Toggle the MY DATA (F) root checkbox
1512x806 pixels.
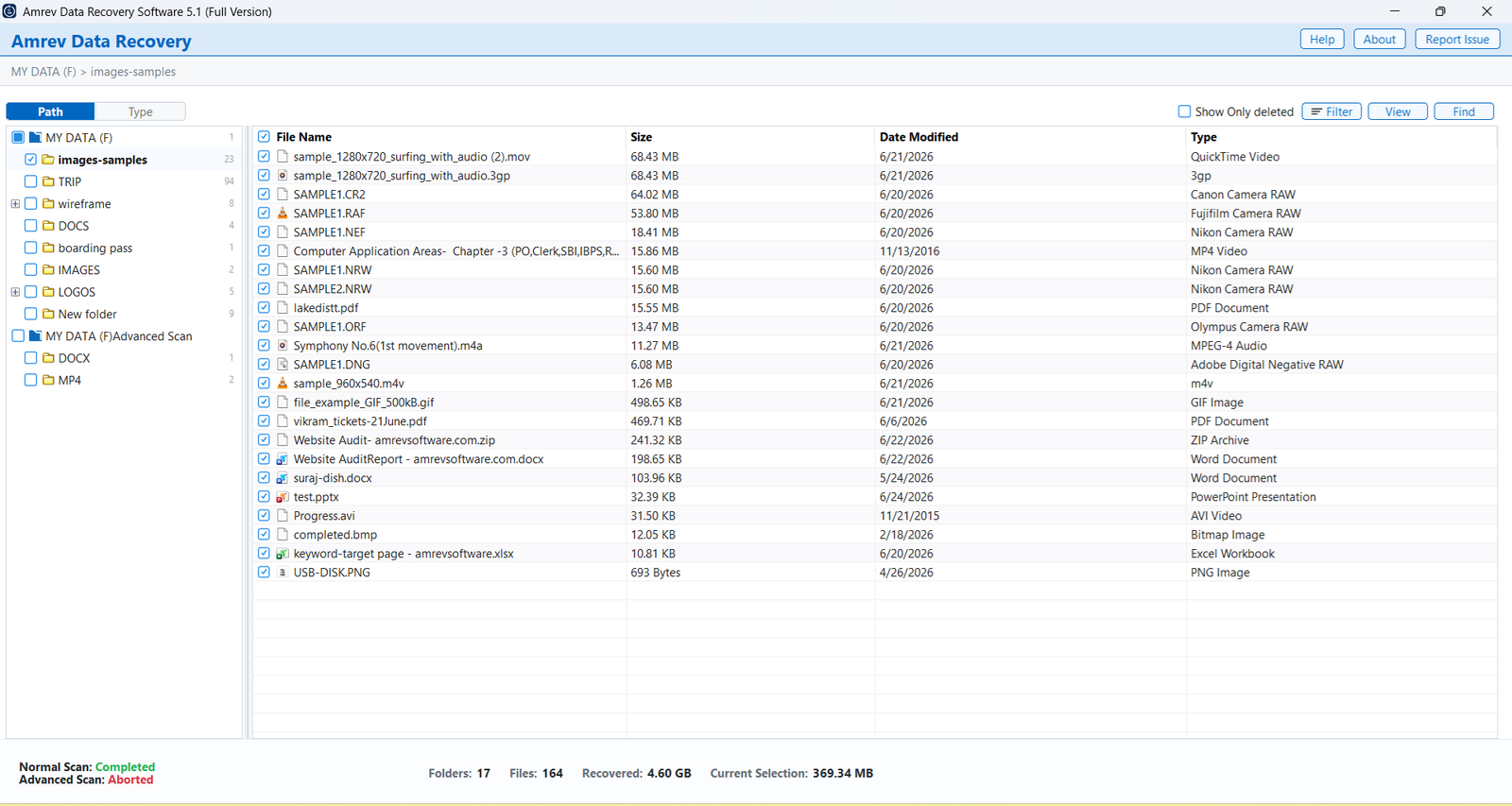[x=18, y=138]
